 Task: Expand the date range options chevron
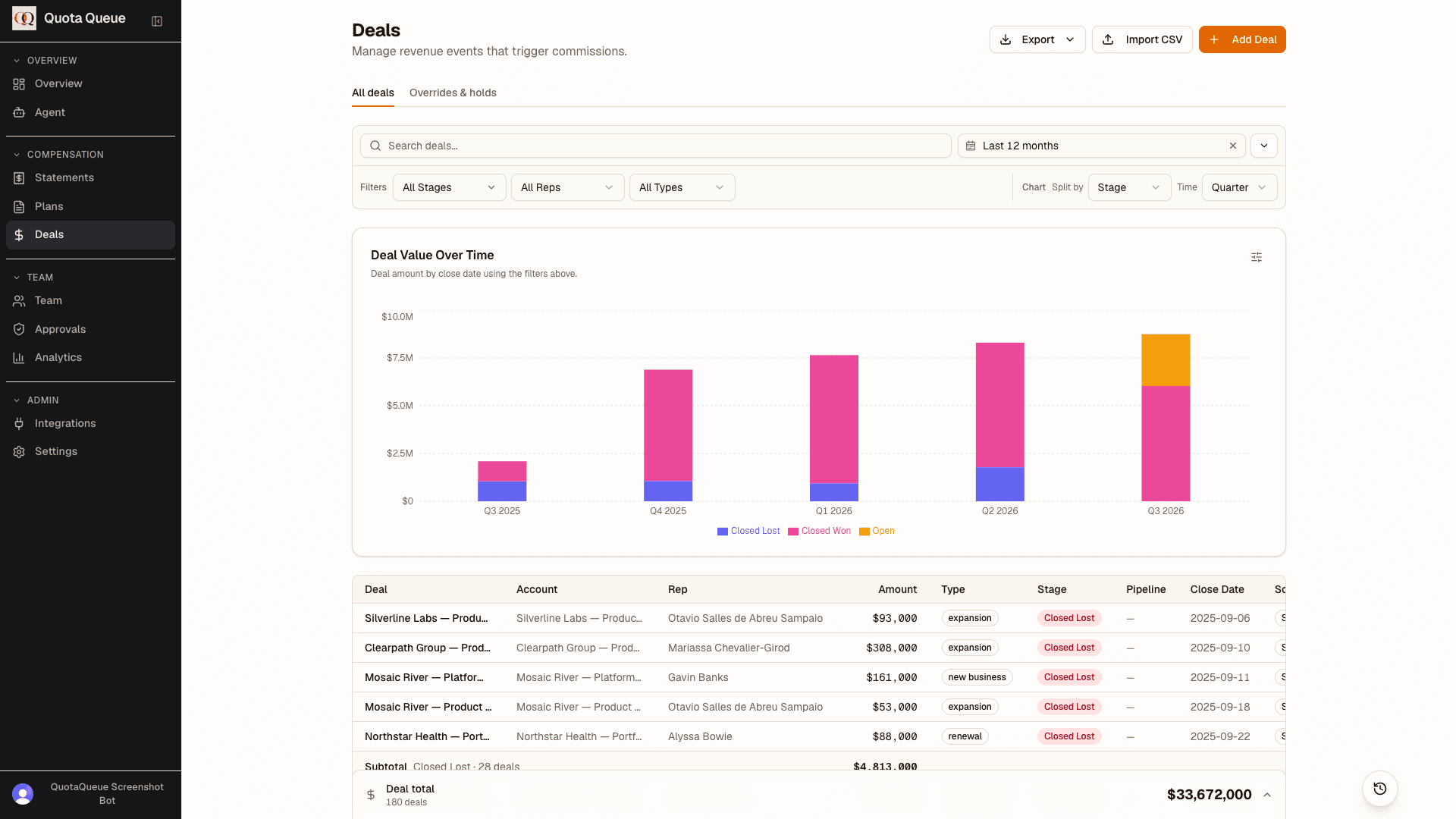tap(1264, 146)
